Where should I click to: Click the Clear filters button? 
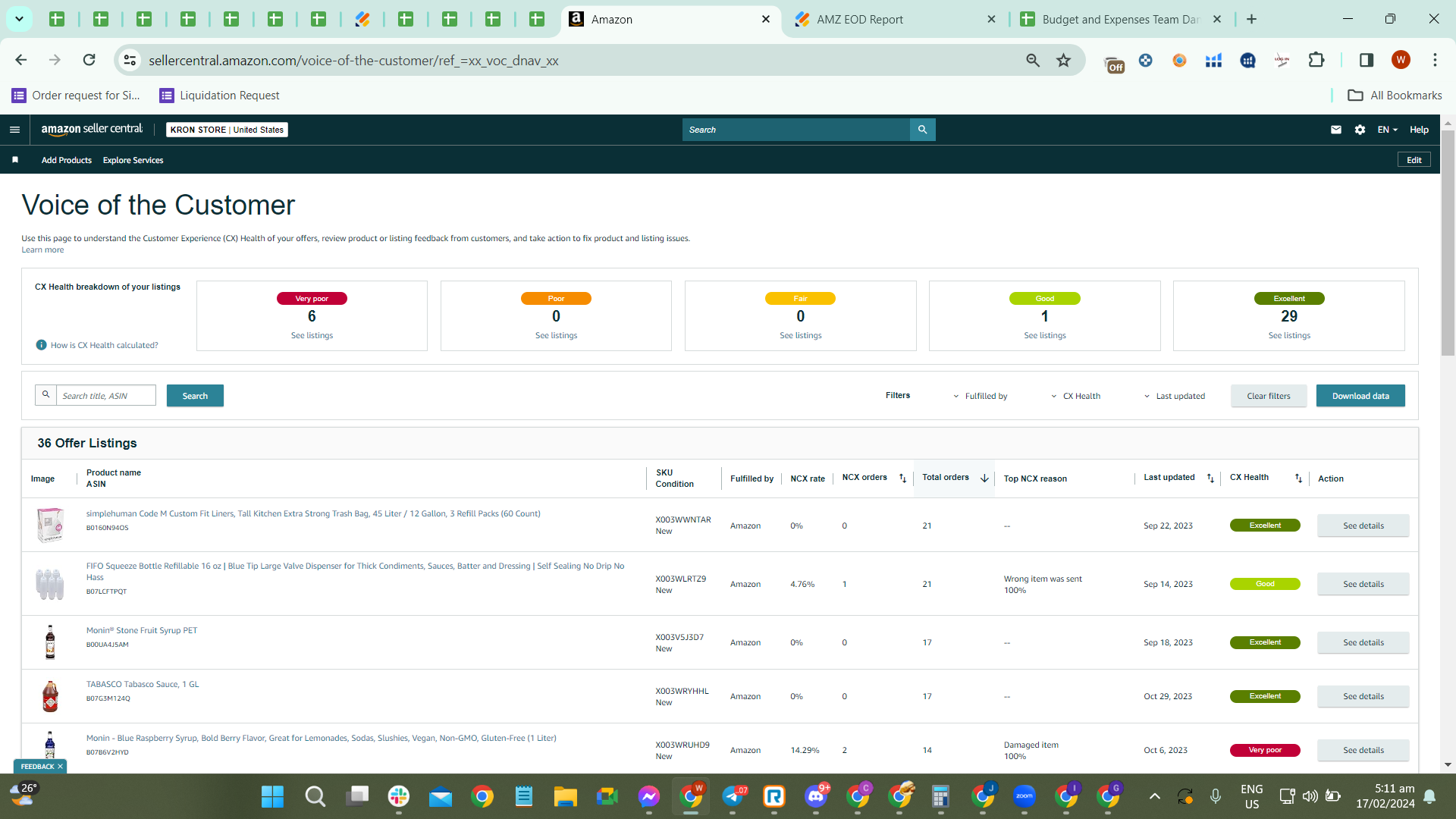(1269, 396)
